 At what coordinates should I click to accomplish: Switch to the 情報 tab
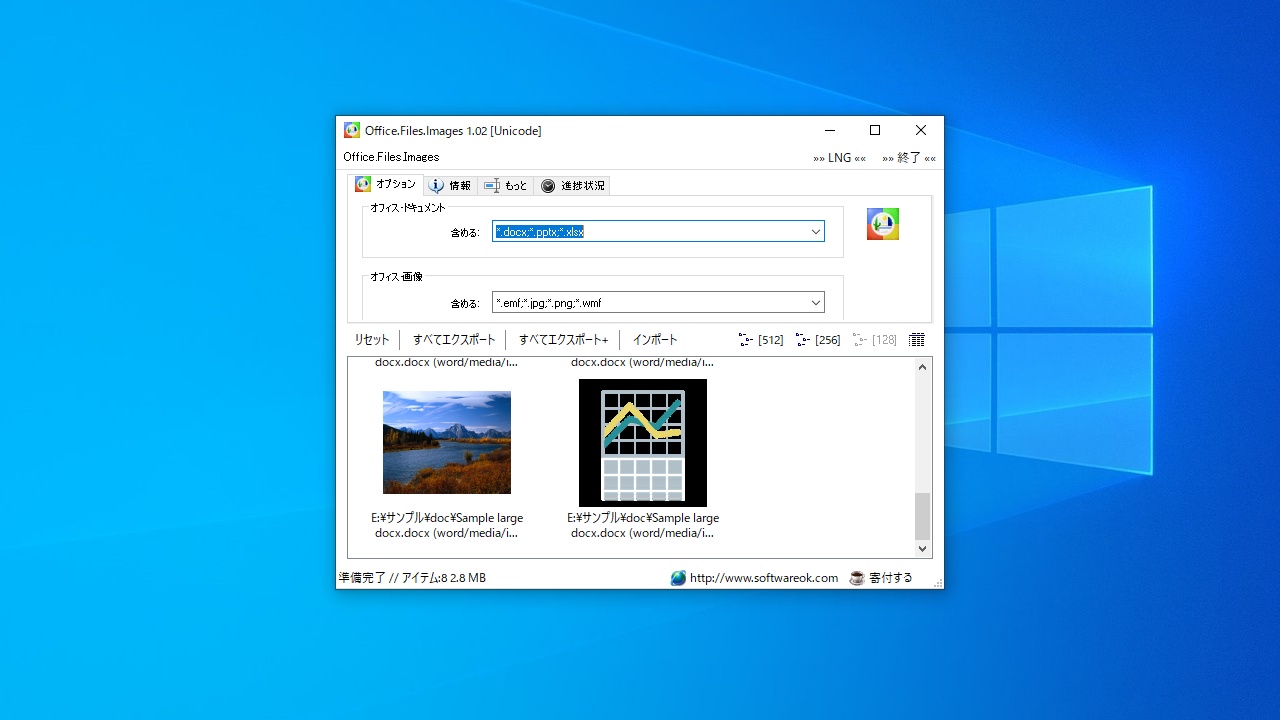pyautogui.click(x=450, y=186)
